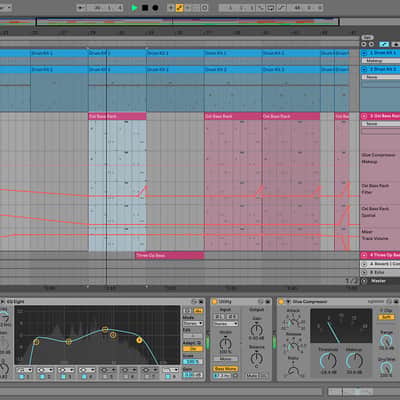400x400 pixels.
Task: Jump to the previous locator arrow
Action: point(363,44)
